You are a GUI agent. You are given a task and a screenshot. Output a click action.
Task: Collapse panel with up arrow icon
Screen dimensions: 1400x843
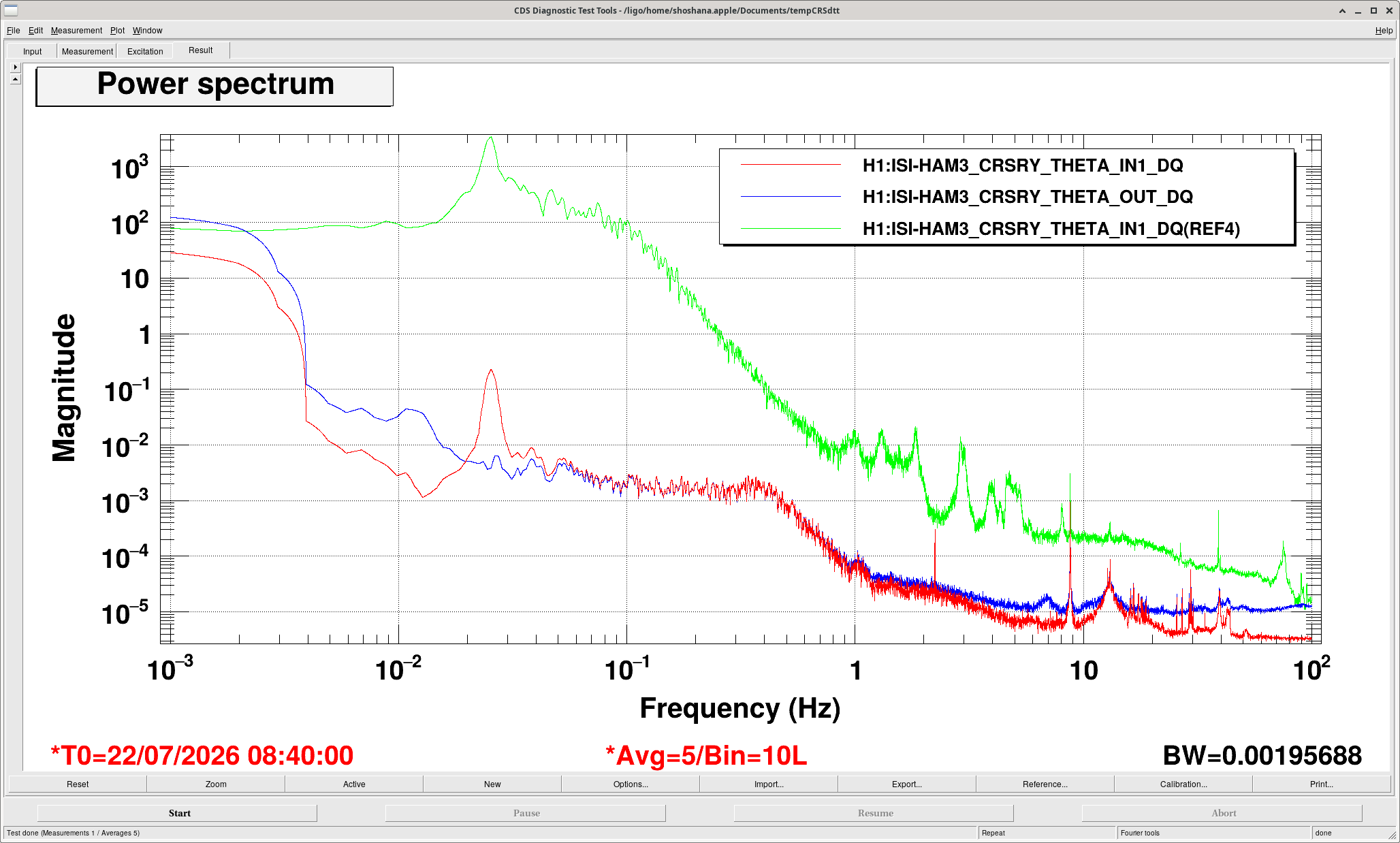(16, 79)
